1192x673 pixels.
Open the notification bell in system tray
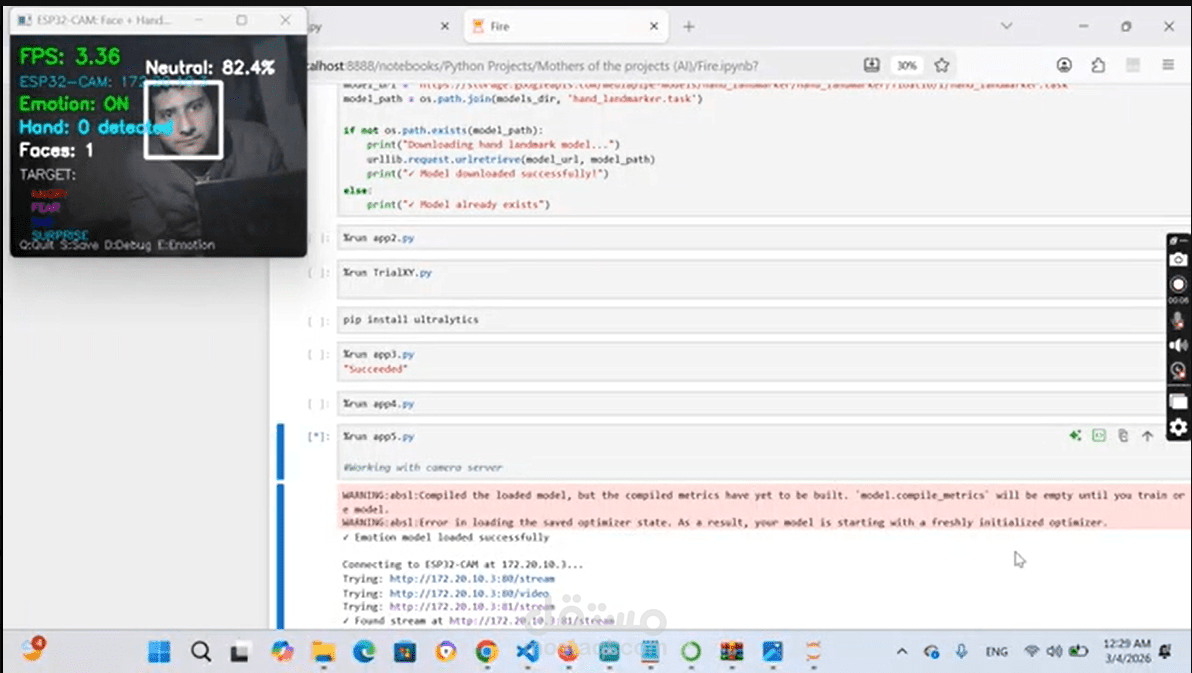click(1165, 651)
